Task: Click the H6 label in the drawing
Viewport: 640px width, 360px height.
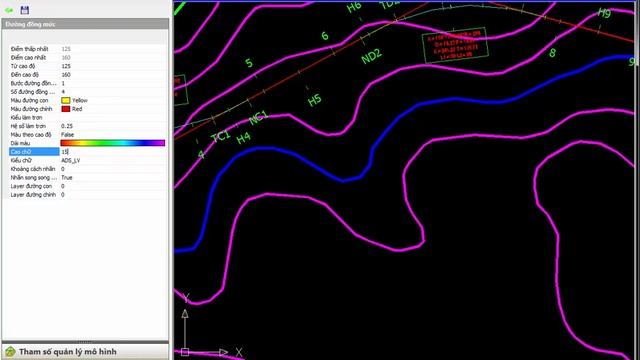Action: [x=354, y=7]
